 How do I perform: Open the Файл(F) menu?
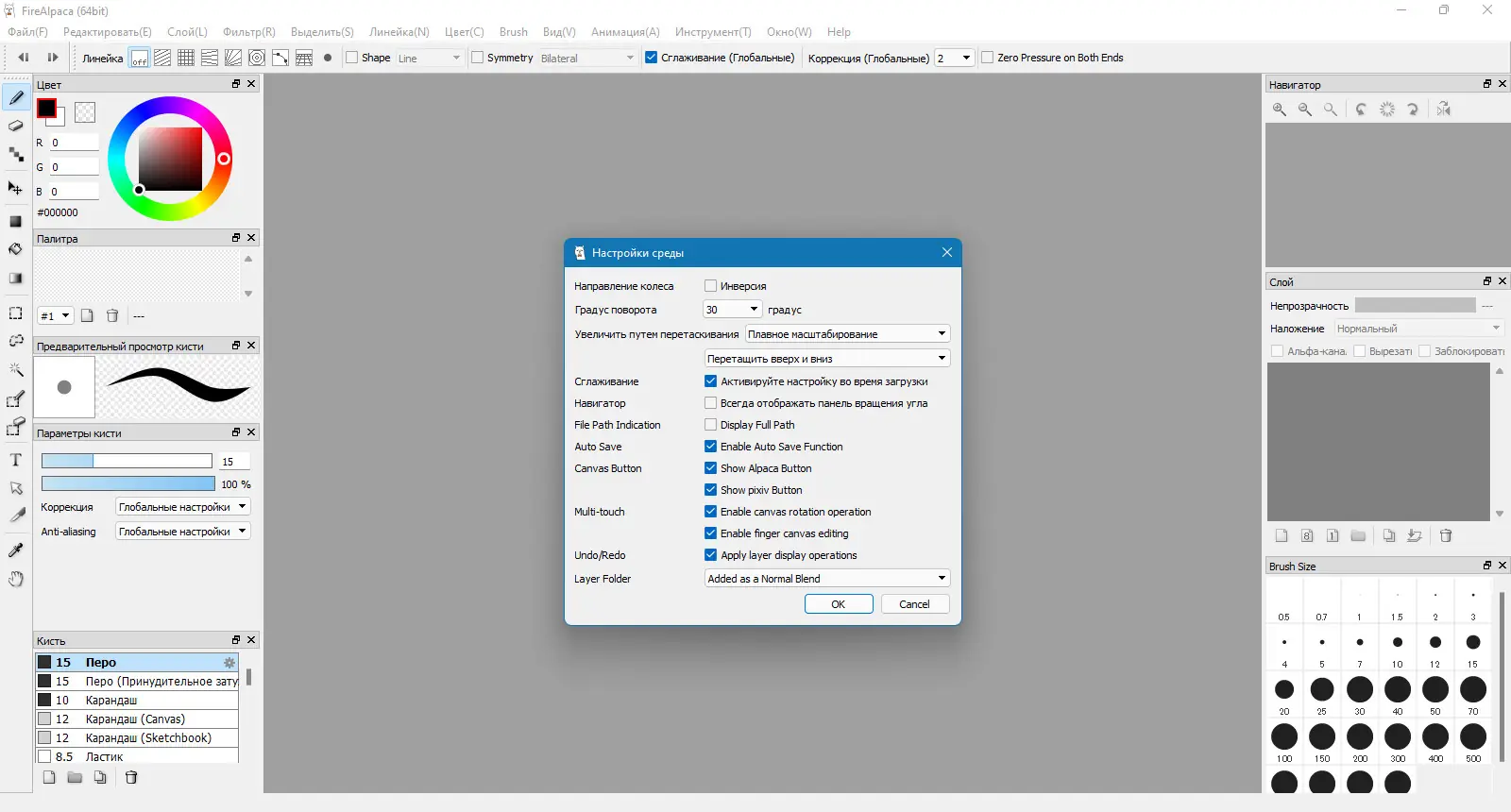pos(27,32)
